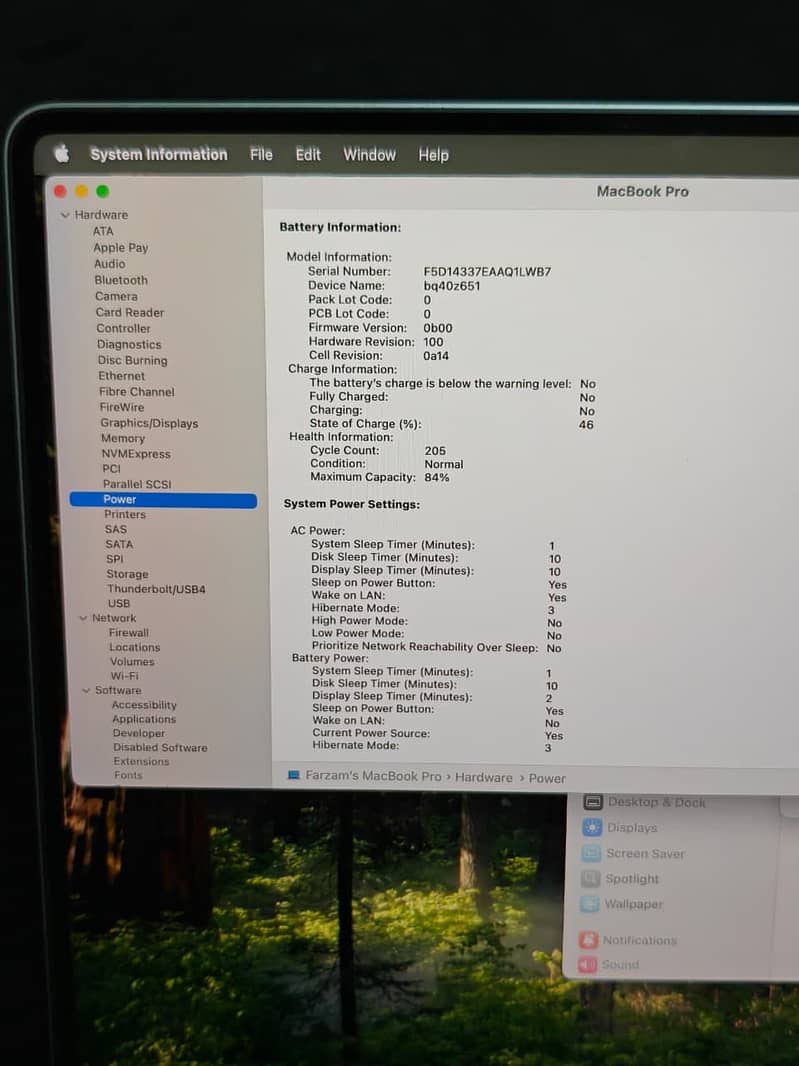The height and width of the screenshot is (1066, 799).
Task: Collapse the Software section chevron
Action: pos(86,690)
